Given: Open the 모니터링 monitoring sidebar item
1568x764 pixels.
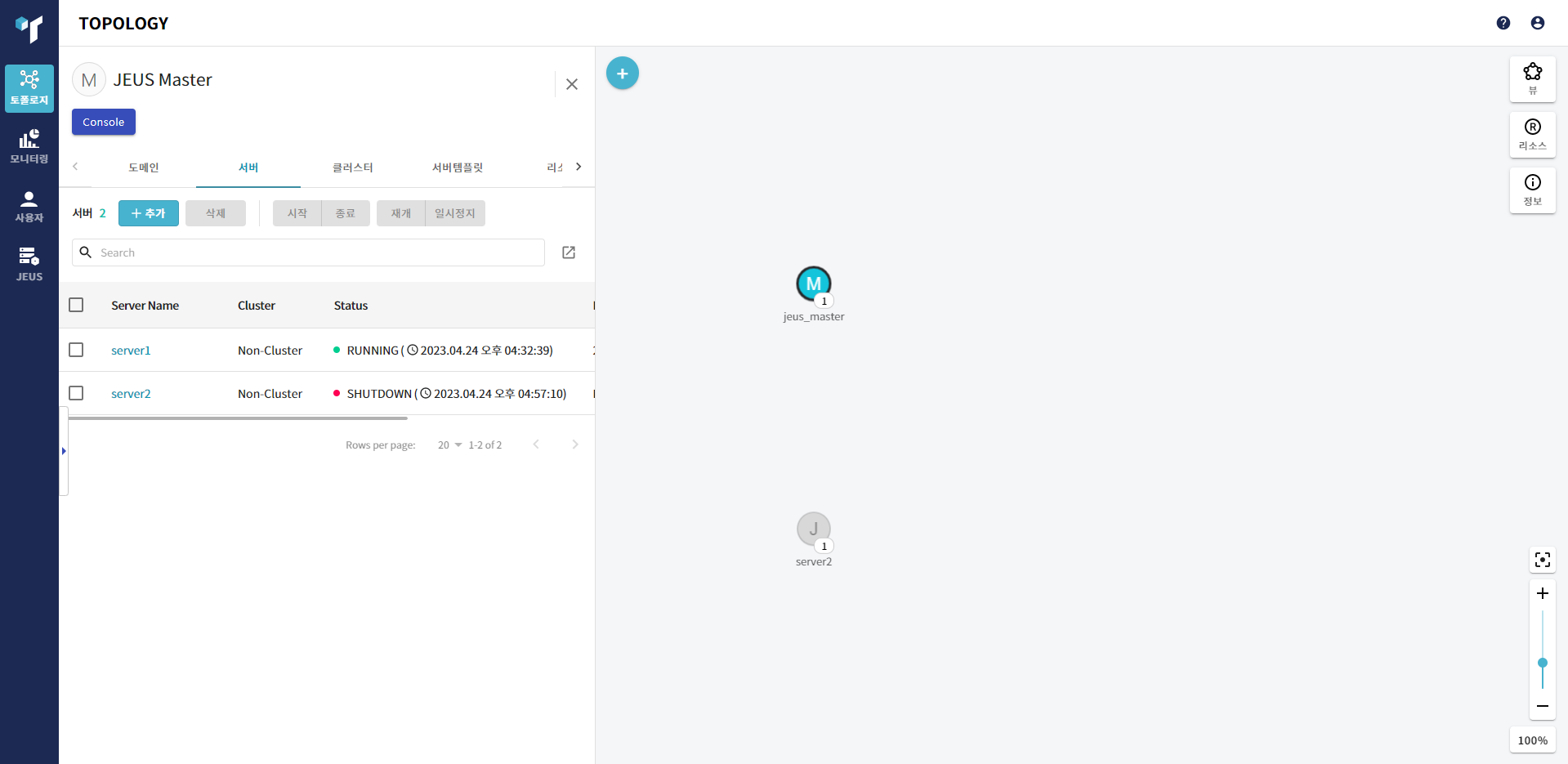Looking at the screenshot, I should pos(29,146).
